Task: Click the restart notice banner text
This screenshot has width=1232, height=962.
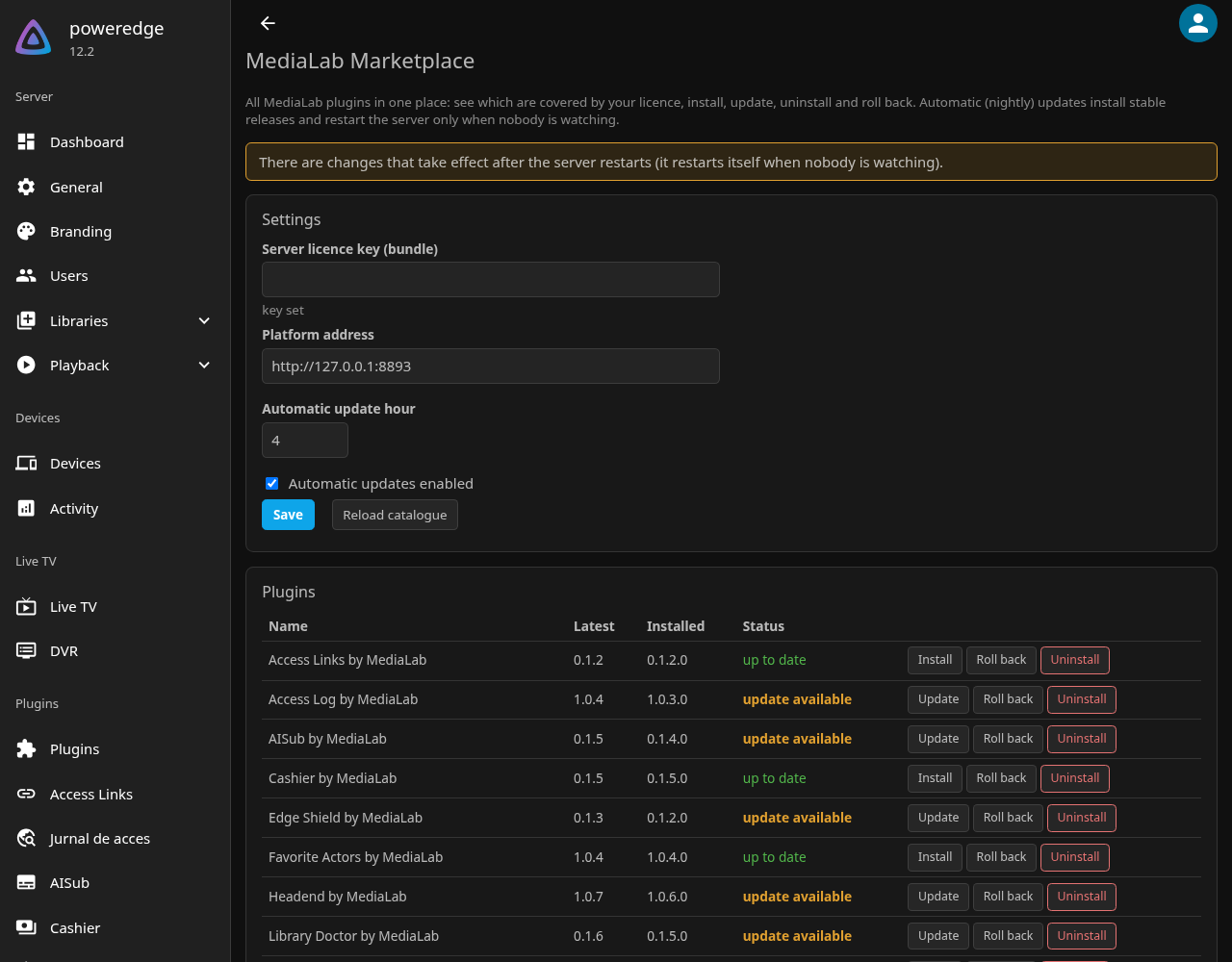Action: (x=601, y=162)
